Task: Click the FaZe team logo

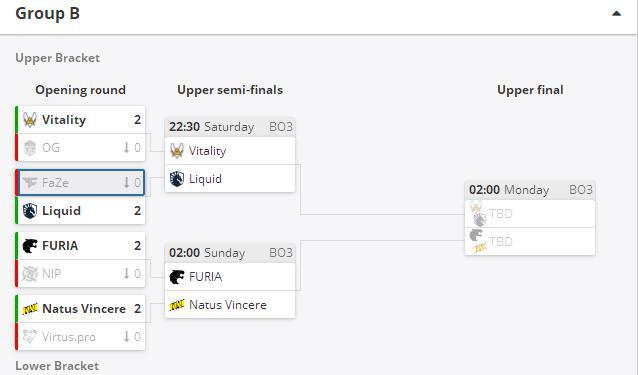Action: pos(30,183)
